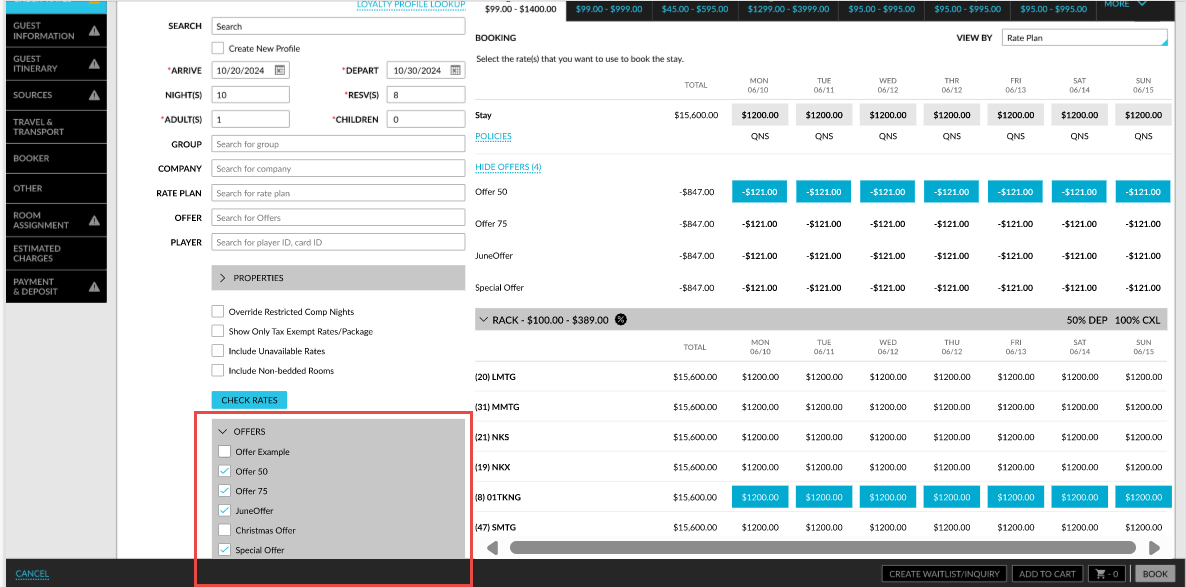This screenshot has width=1186, height=587.
Task: Click Create Waitlist/Inquiry button
Action: (944, 574)
